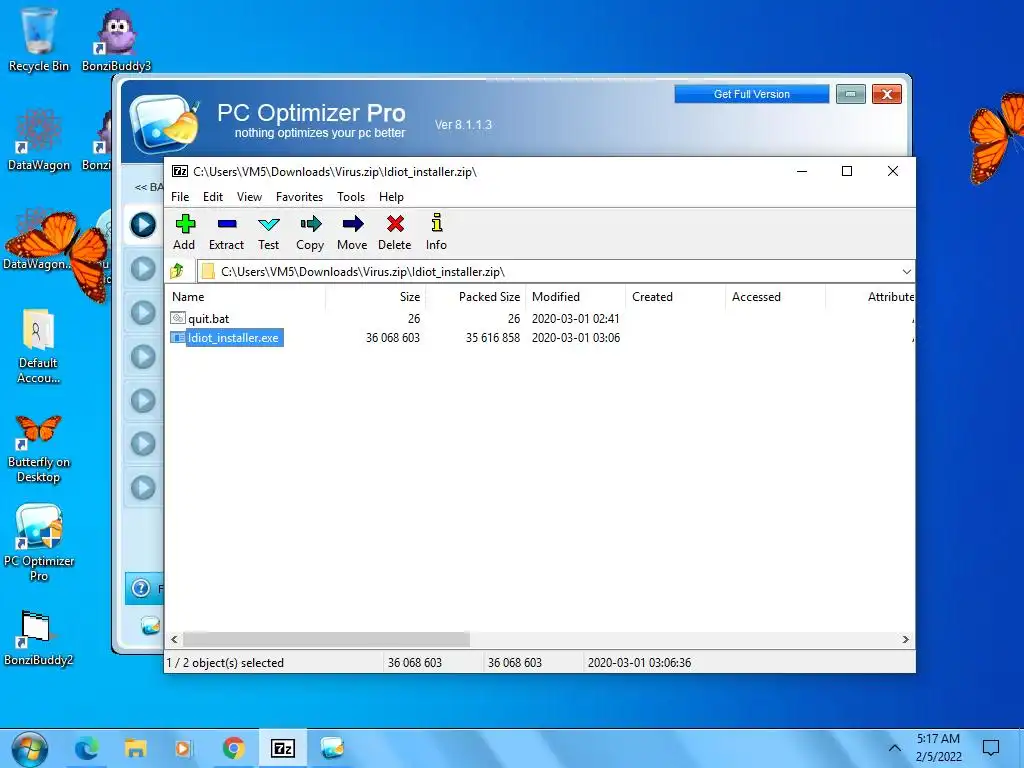Click the PC Optimizer Pro taskbar icon
Viewport: 1024px width, 768px height.
pos(332,748)
